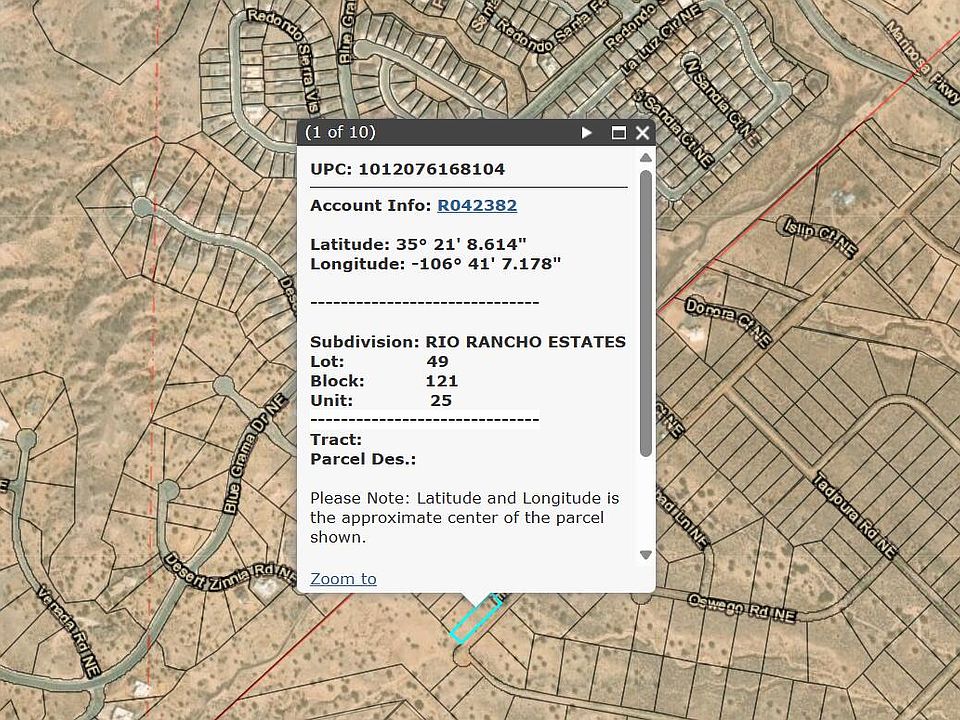Image resolution: width=960 pixels, height=720 pixels.
Task: Click the Tadpura Rd NE street label
Action: pos(855,514)
